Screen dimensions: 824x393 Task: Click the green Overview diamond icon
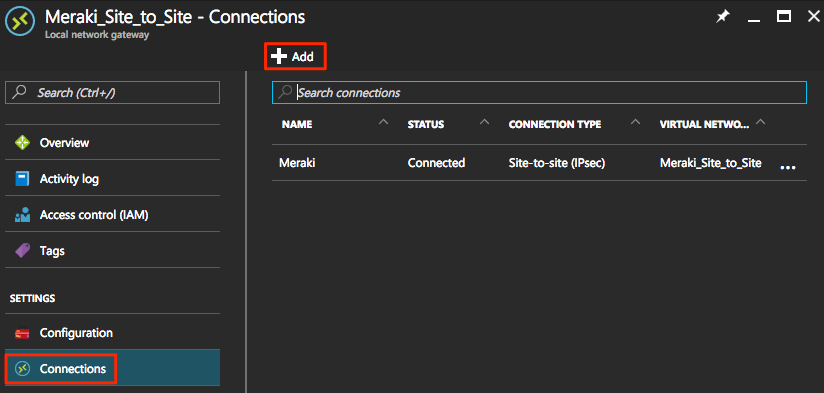pos(23,142)
